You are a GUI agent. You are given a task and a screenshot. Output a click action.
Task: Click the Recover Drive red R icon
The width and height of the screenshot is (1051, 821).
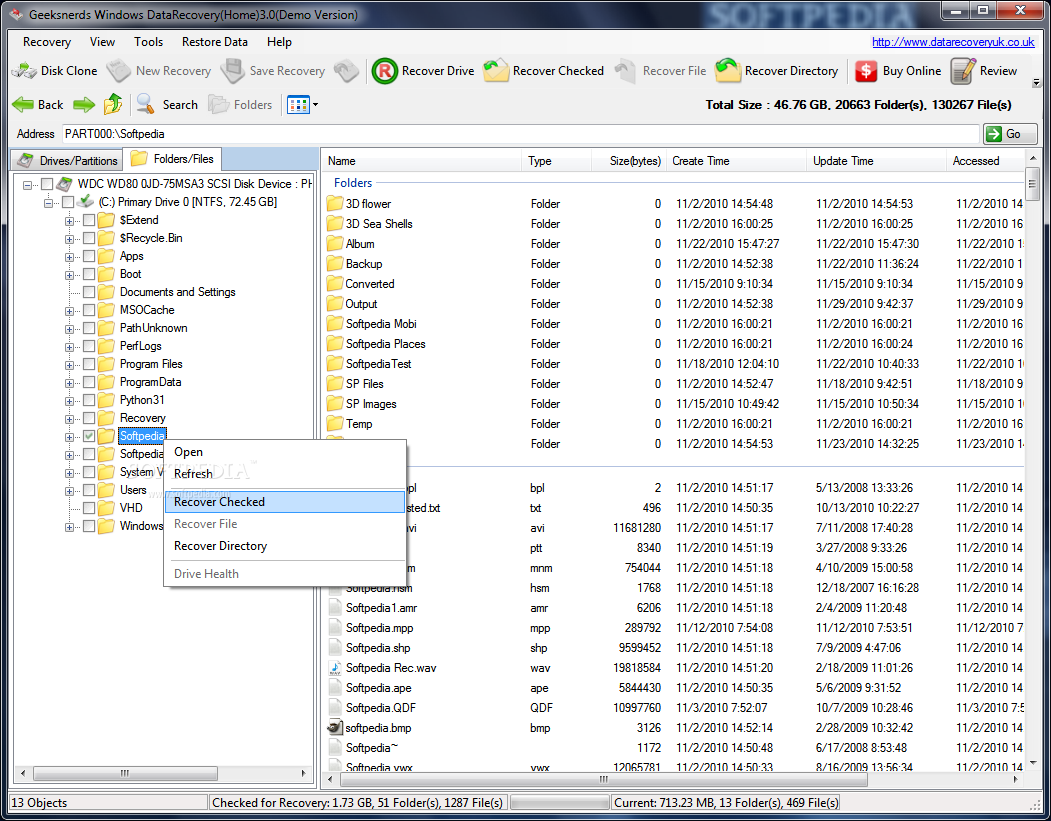tap(385, 71)
